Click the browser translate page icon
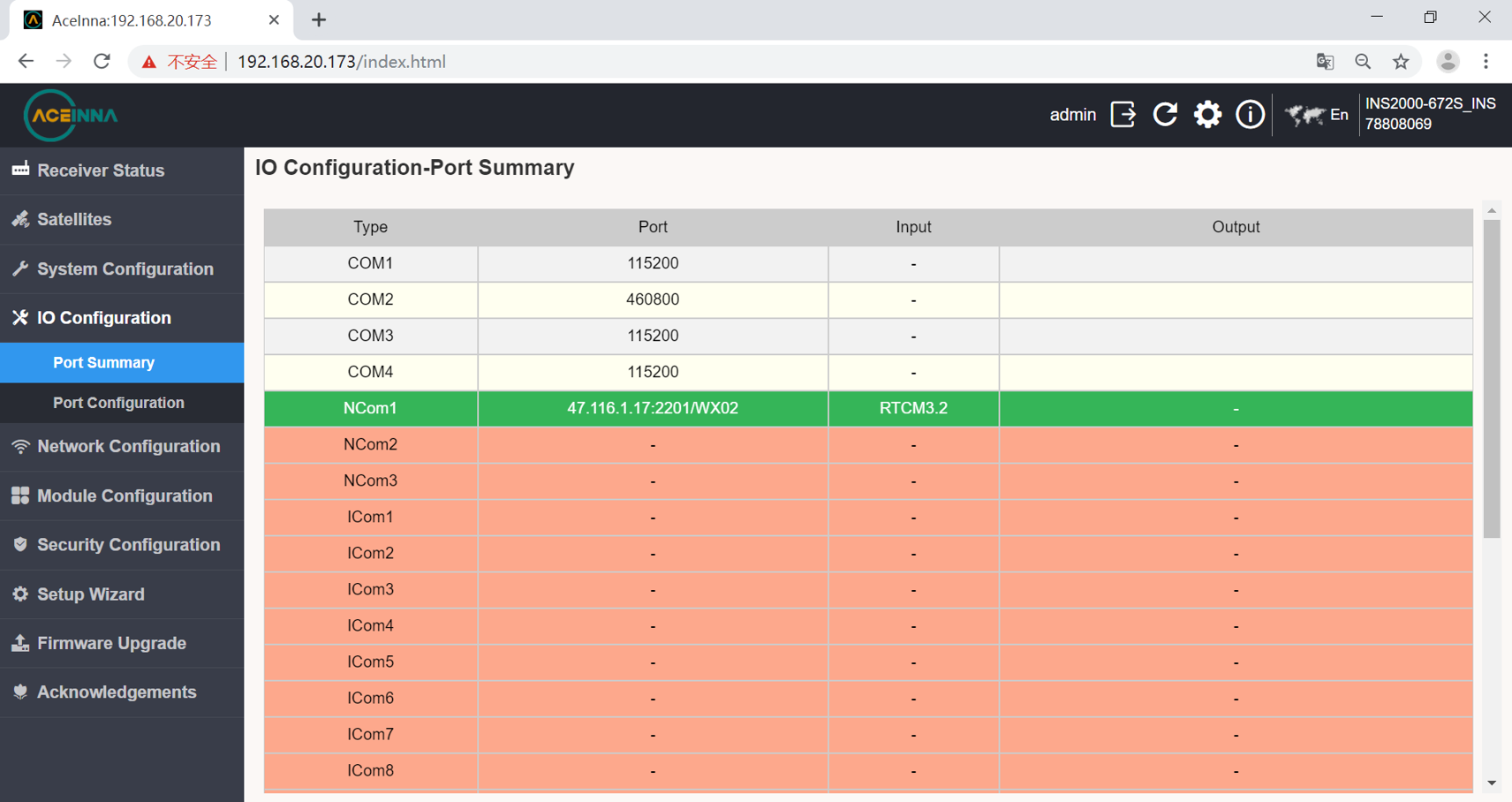The image size is (1512, 802). point(1325,62)
